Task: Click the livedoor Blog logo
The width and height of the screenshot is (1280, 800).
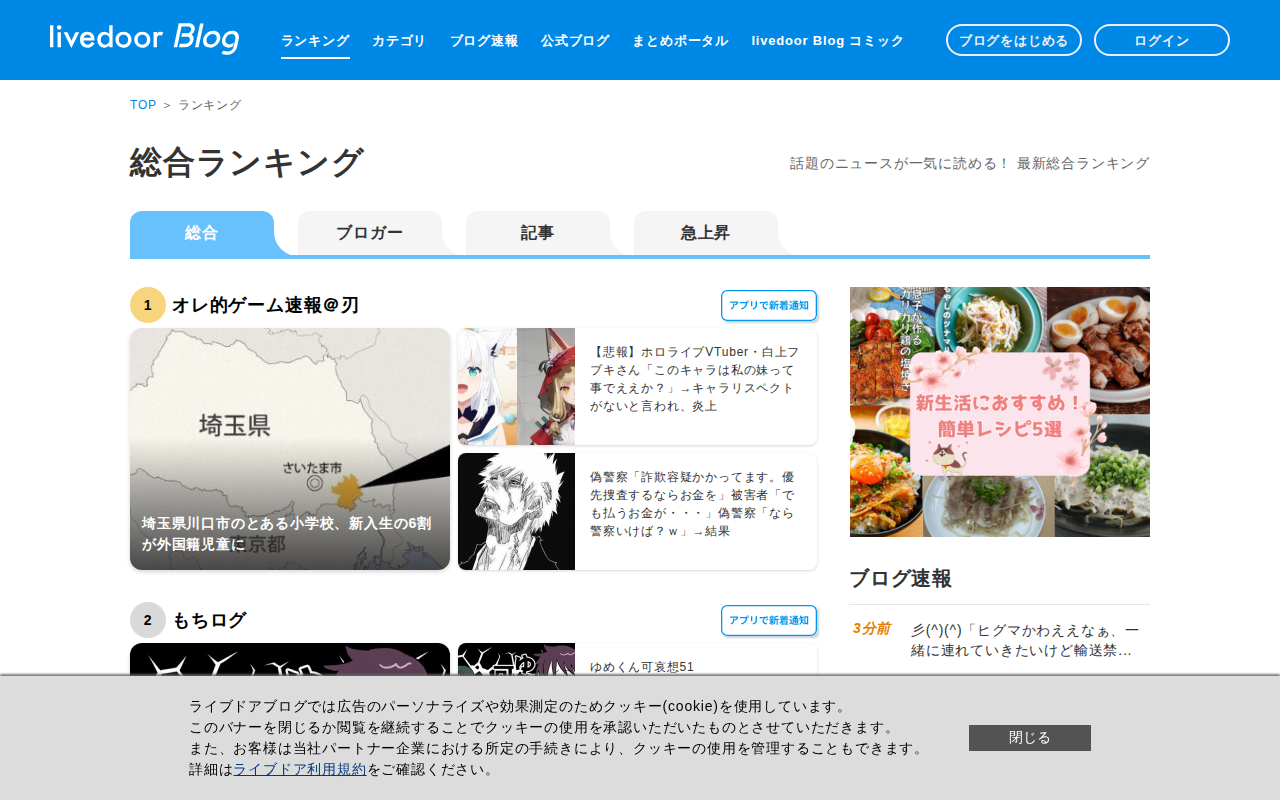Action: [x=144, y=39]
